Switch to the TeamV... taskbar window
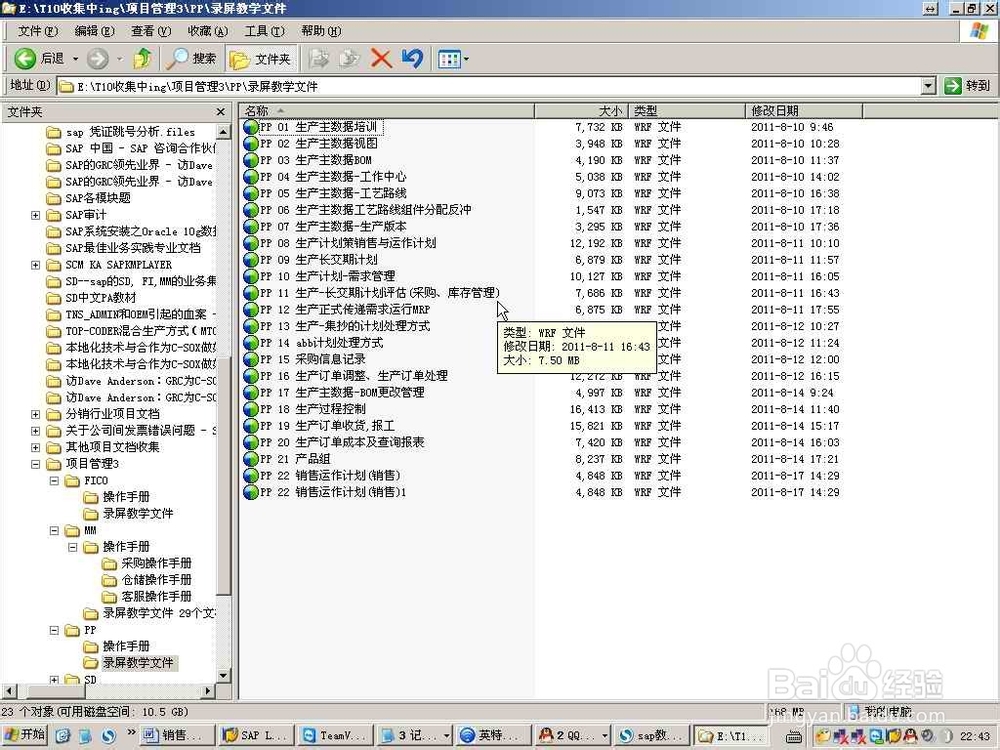 (x=335, y=735)
